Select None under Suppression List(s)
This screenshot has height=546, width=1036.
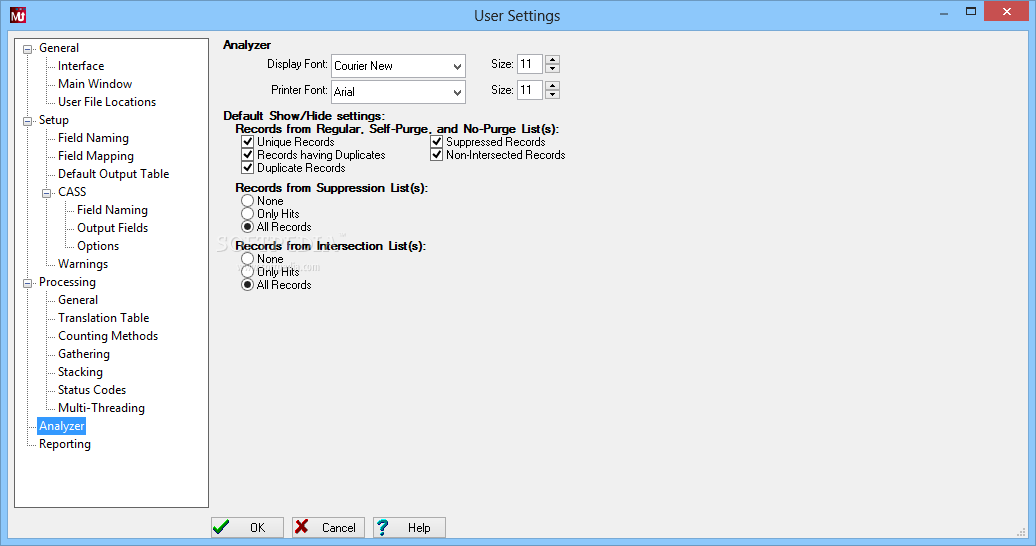(x=247, y=200)
